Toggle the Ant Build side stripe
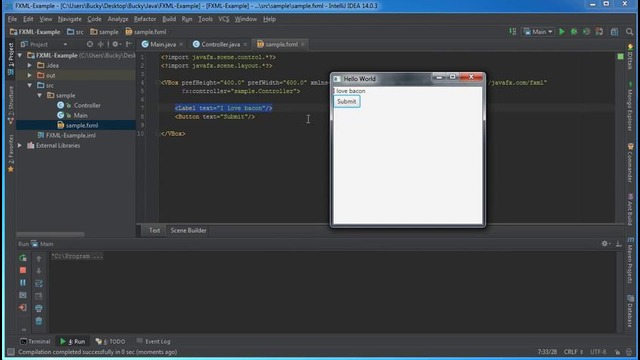Viewport: 640px width, 360px height. click(x=631, y=209)
